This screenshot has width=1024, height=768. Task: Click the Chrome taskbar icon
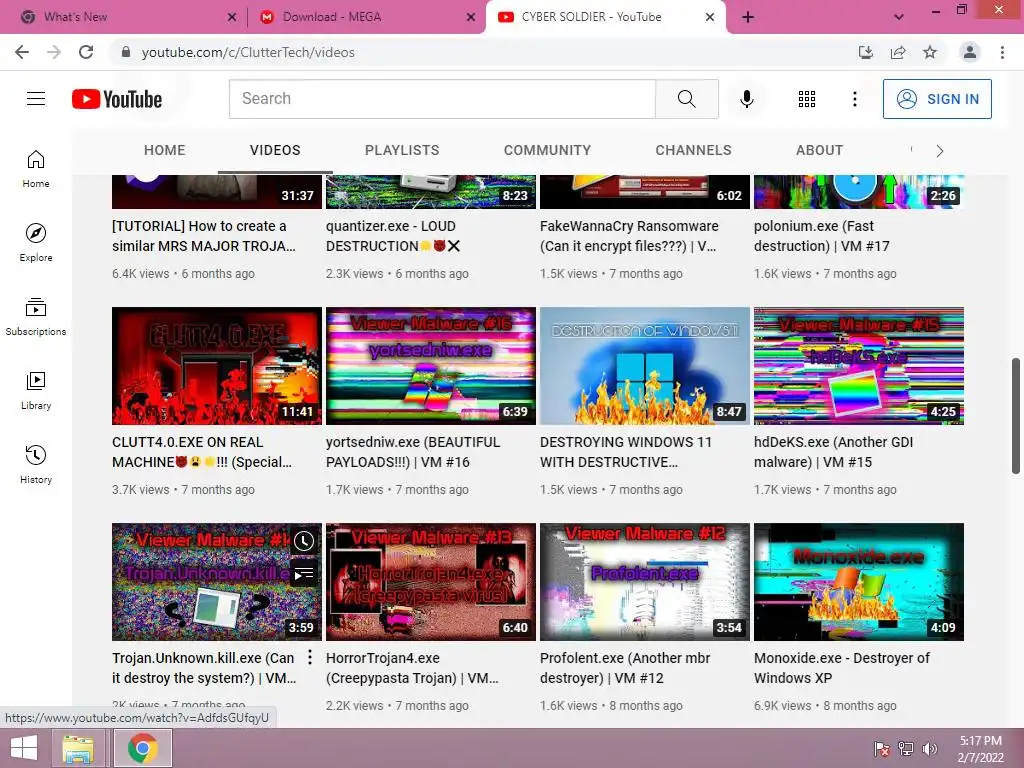pyautogui.click(x=143, y=748)
